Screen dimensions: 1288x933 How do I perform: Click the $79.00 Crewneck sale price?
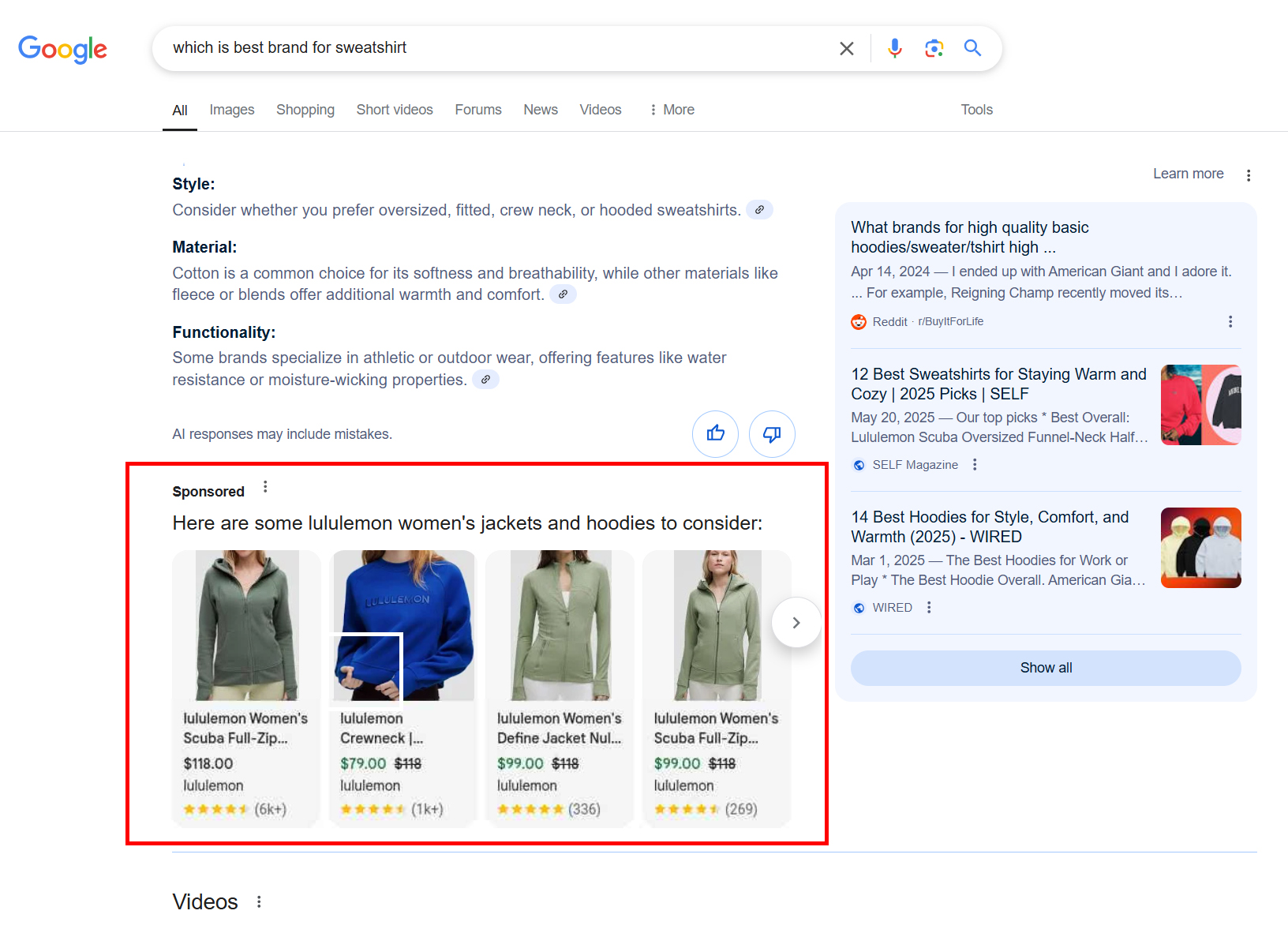click(x=363, y=763)
